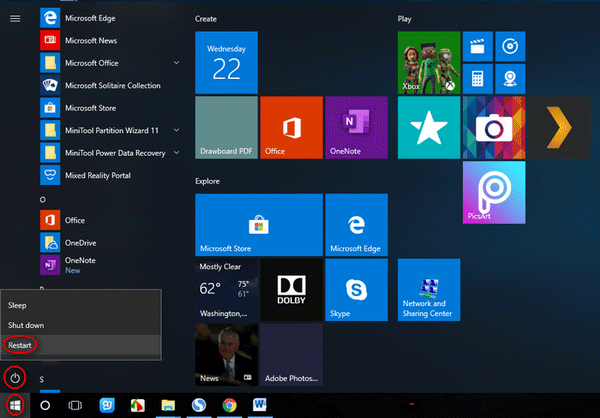The width and height of the screenshot is (600, 418).
Task: Open Office app under letter O
Action: [x=110, y=220]
